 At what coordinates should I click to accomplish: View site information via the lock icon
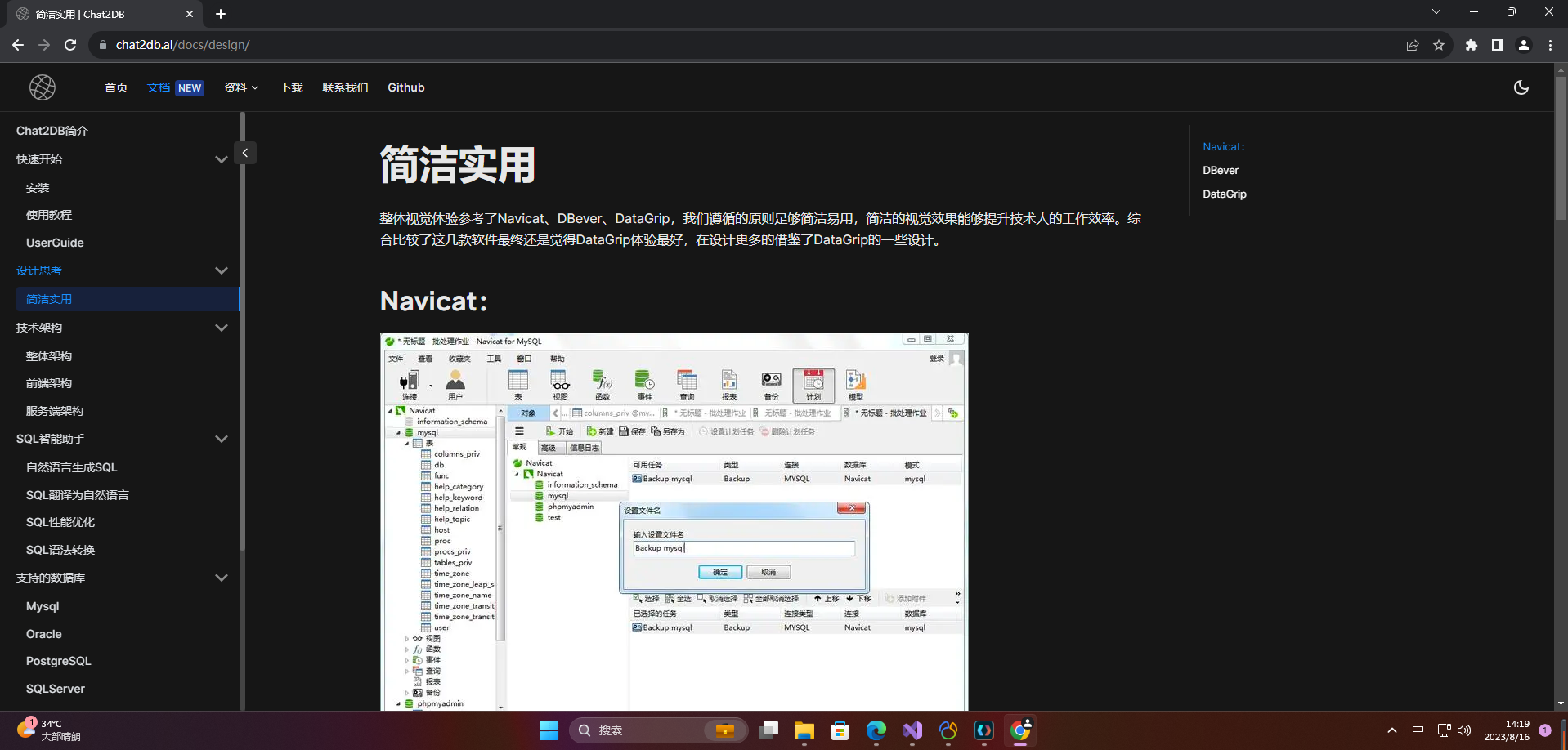(x=102, y=45)
